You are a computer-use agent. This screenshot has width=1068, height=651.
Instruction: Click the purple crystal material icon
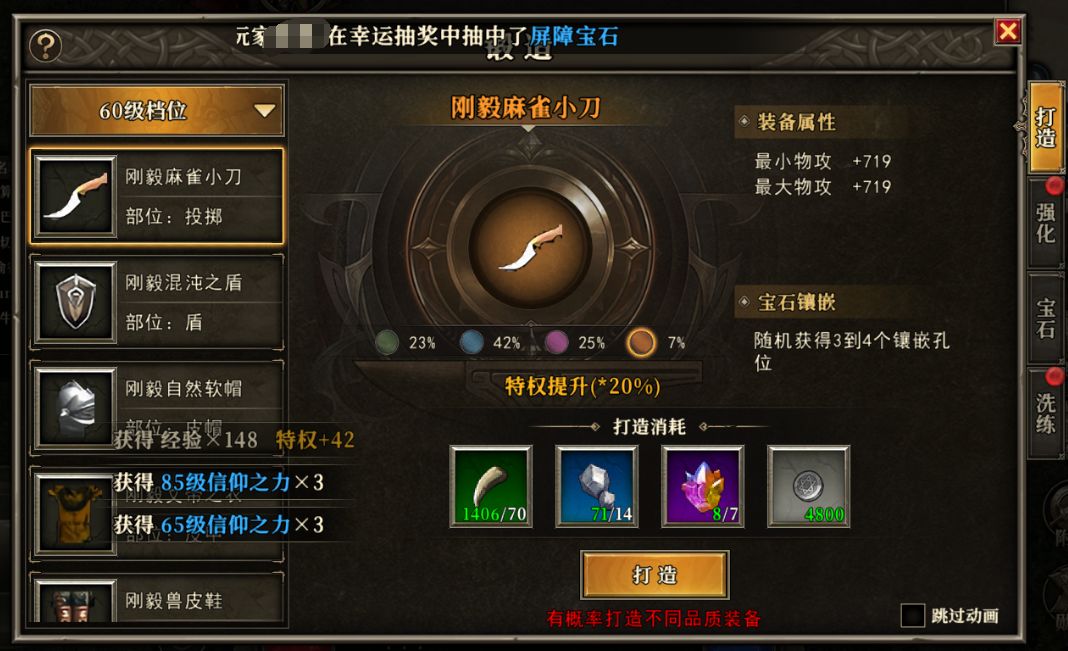tap(703, 486)
